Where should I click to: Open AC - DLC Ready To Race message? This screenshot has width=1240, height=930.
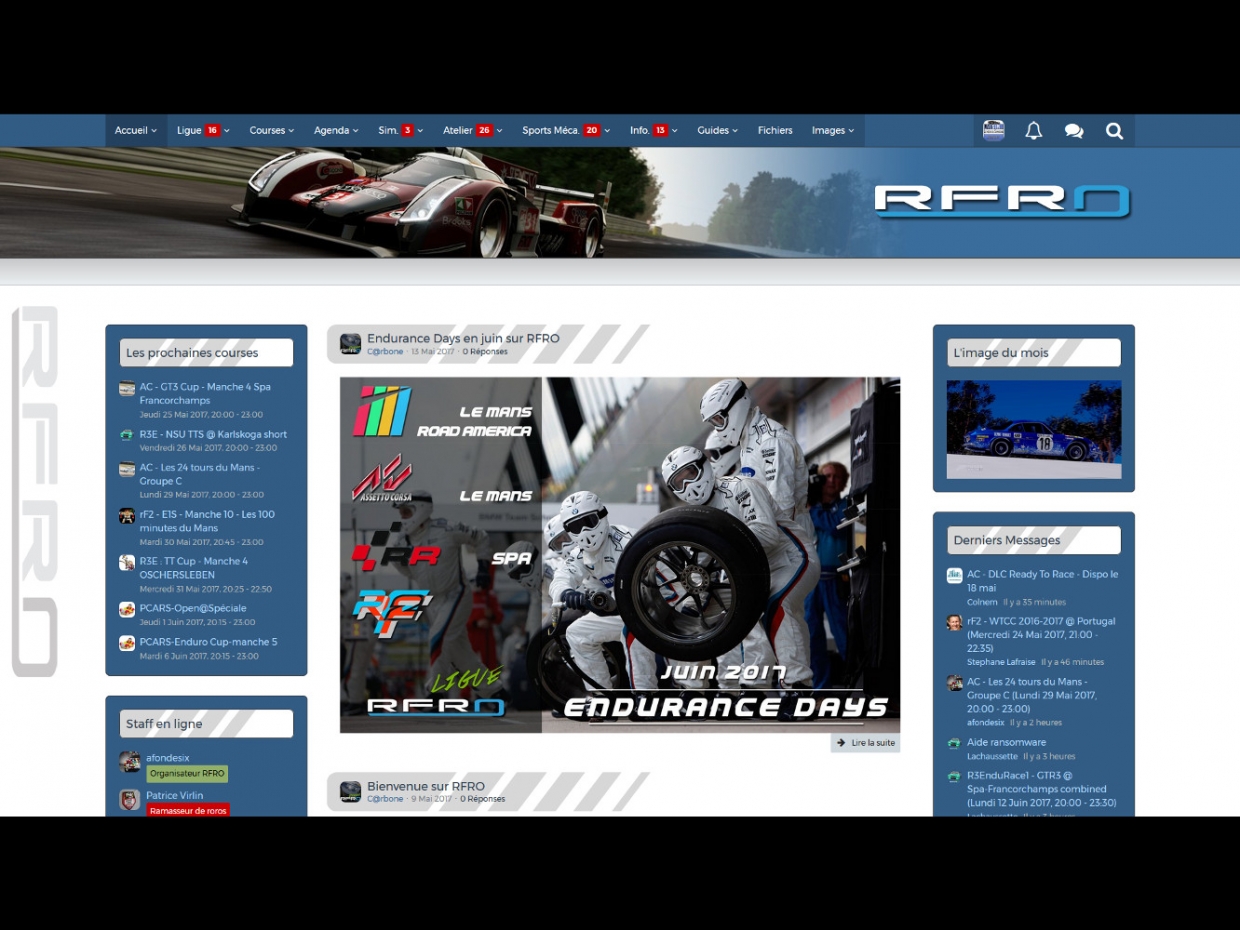[1042, 581]
